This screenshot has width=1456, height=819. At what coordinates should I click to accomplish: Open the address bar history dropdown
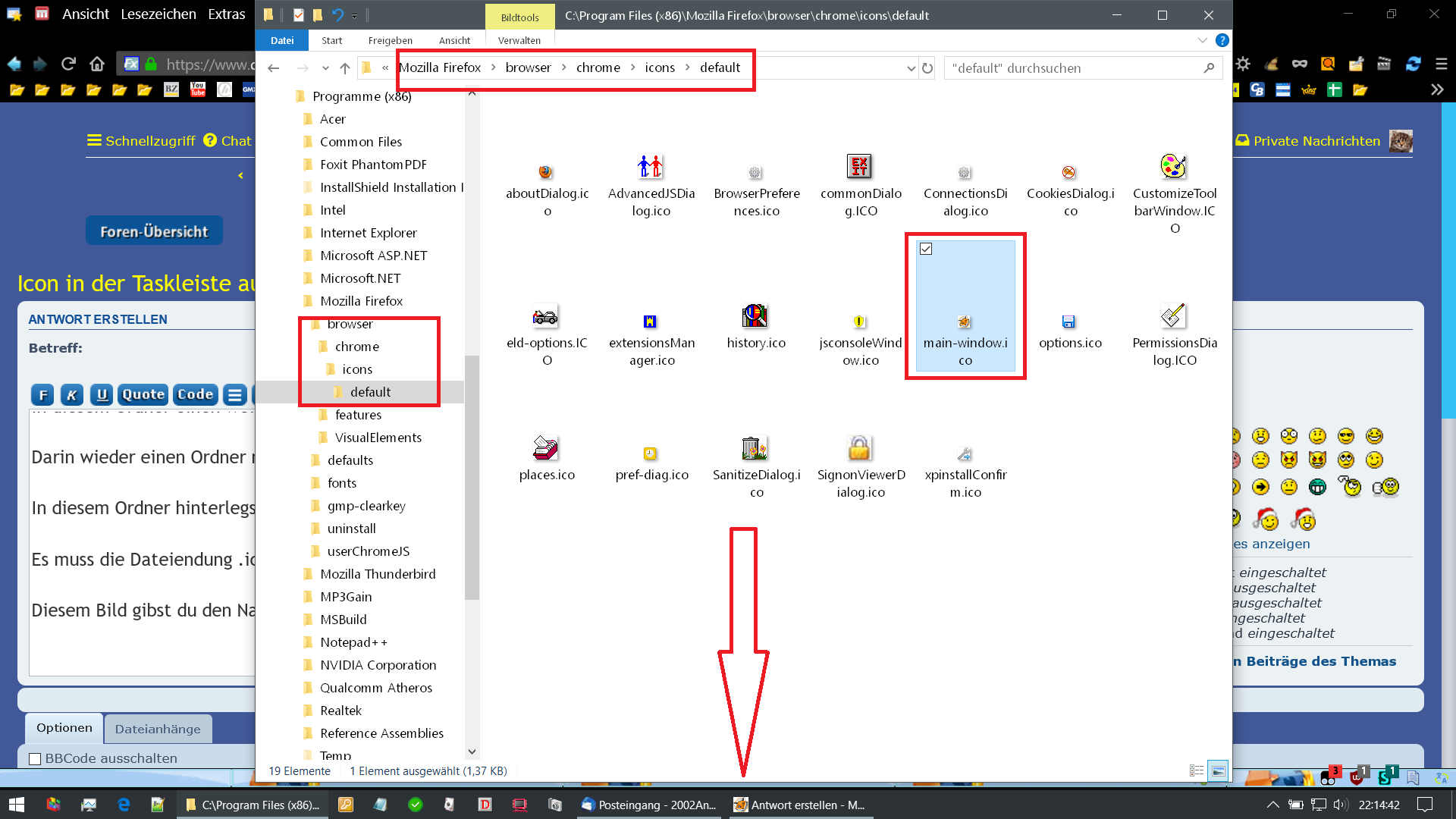pos(911,68)
